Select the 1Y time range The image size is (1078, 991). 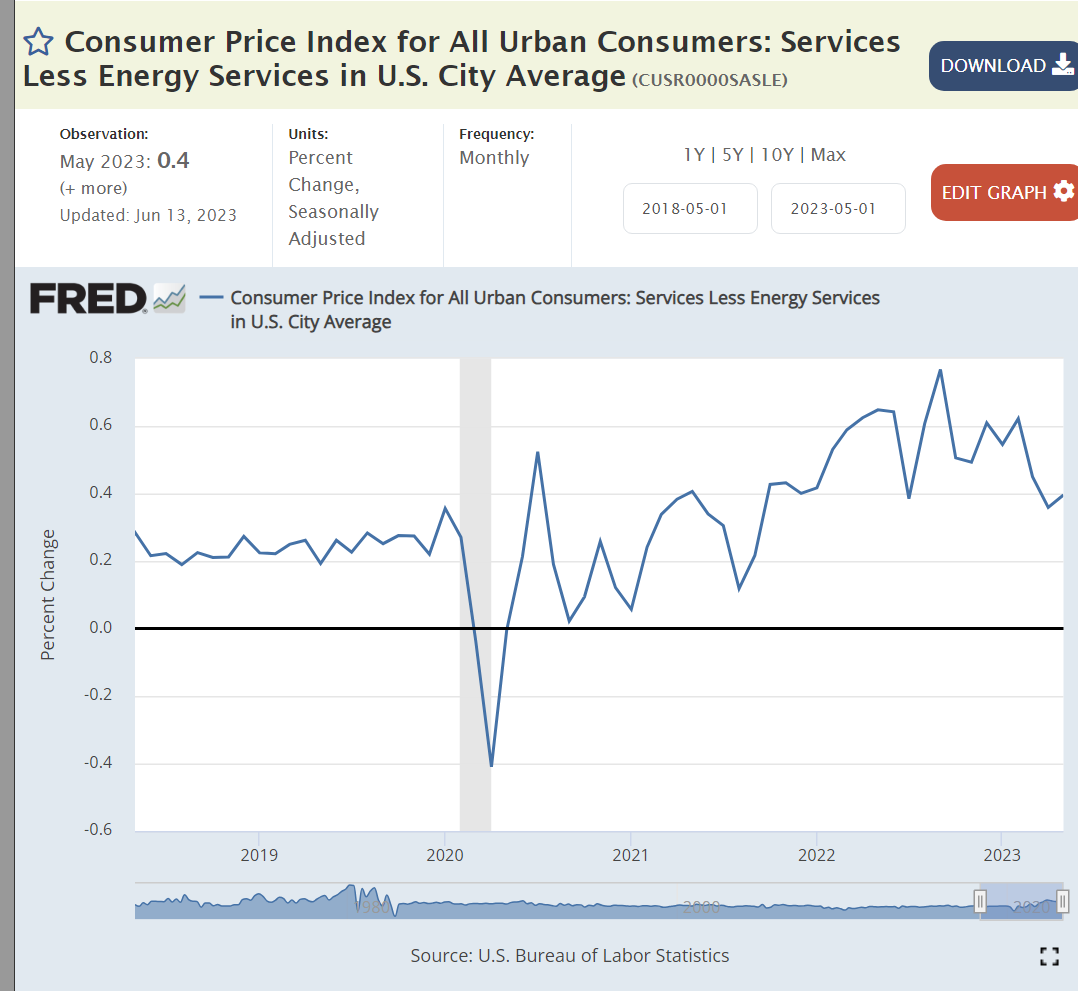[693, 155]
